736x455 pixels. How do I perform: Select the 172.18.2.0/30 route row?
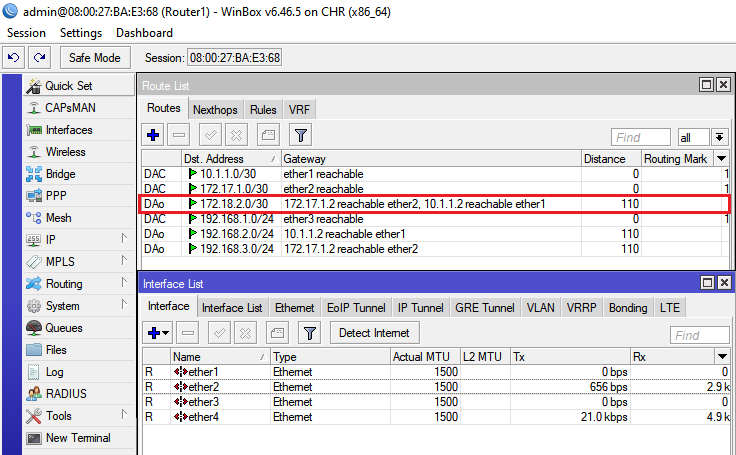click(435, 204)
